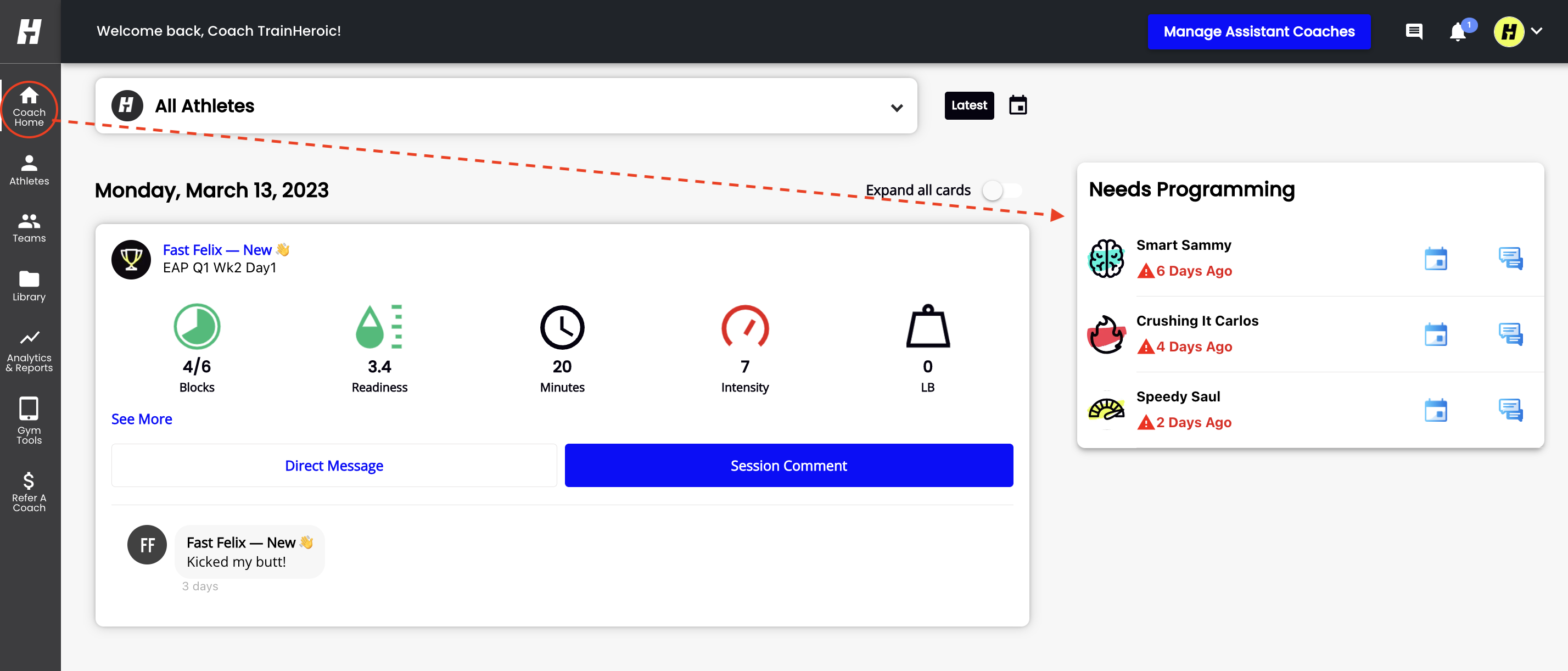Click Session Comment button

[788, 466]
